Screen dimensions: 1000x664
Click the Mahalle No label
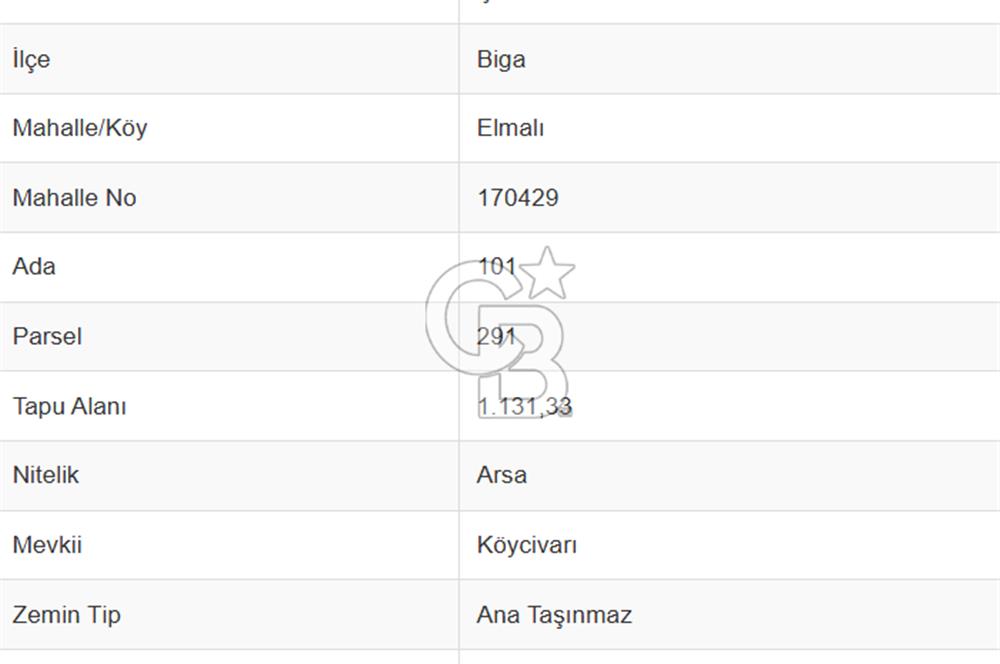click(75, 198)
